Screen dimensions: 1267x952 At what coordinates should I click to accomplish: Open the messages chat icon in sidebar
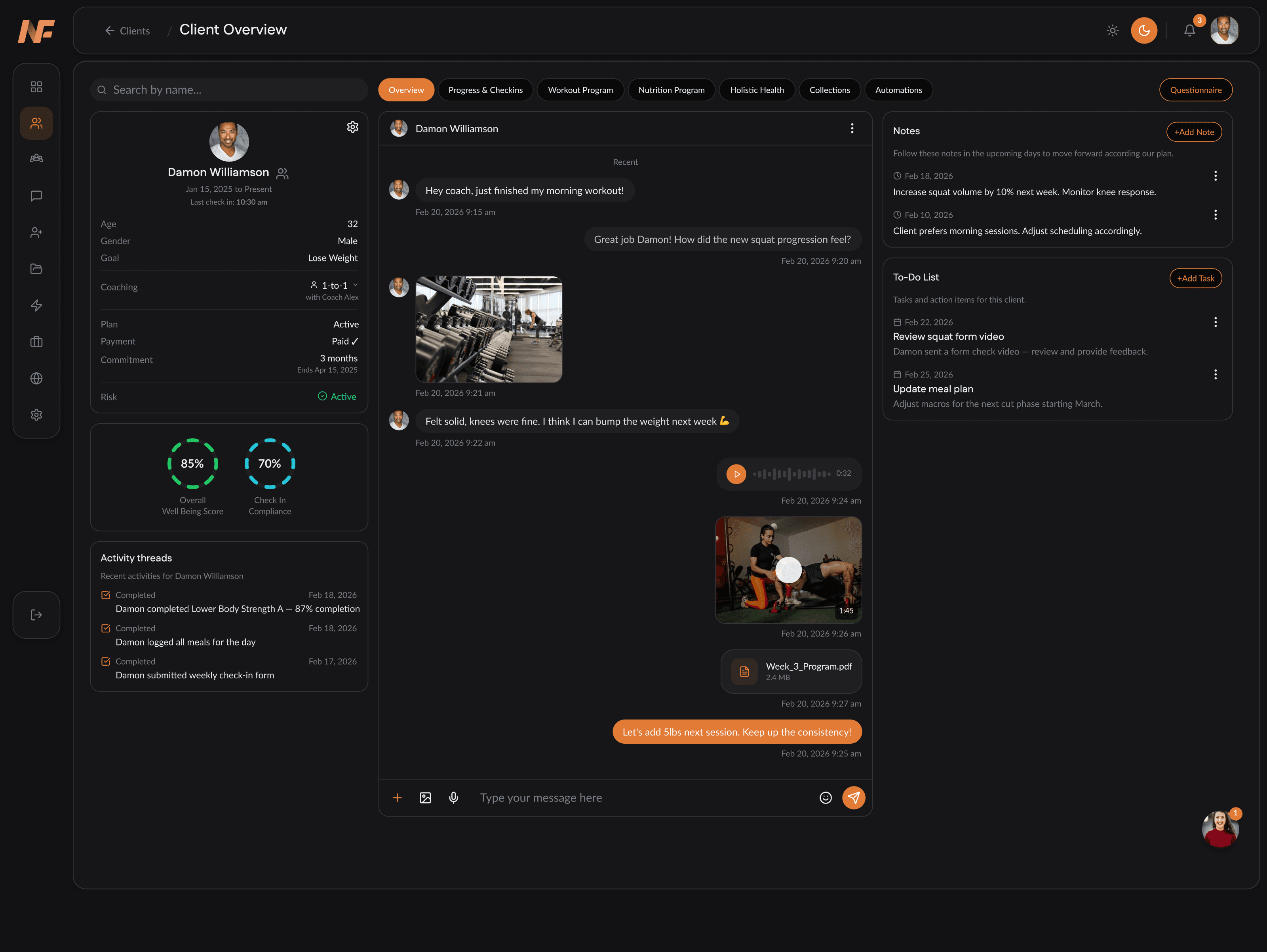[x=36, y=196]
